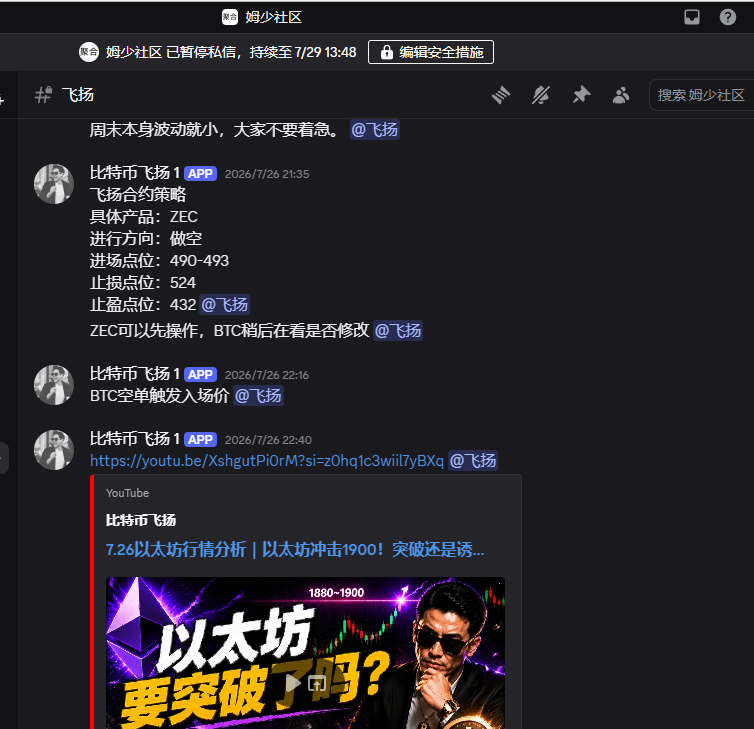Click @飞扬 mention after 大家不要着急
This screenshot has width=754, height=729.
[375, 130]
